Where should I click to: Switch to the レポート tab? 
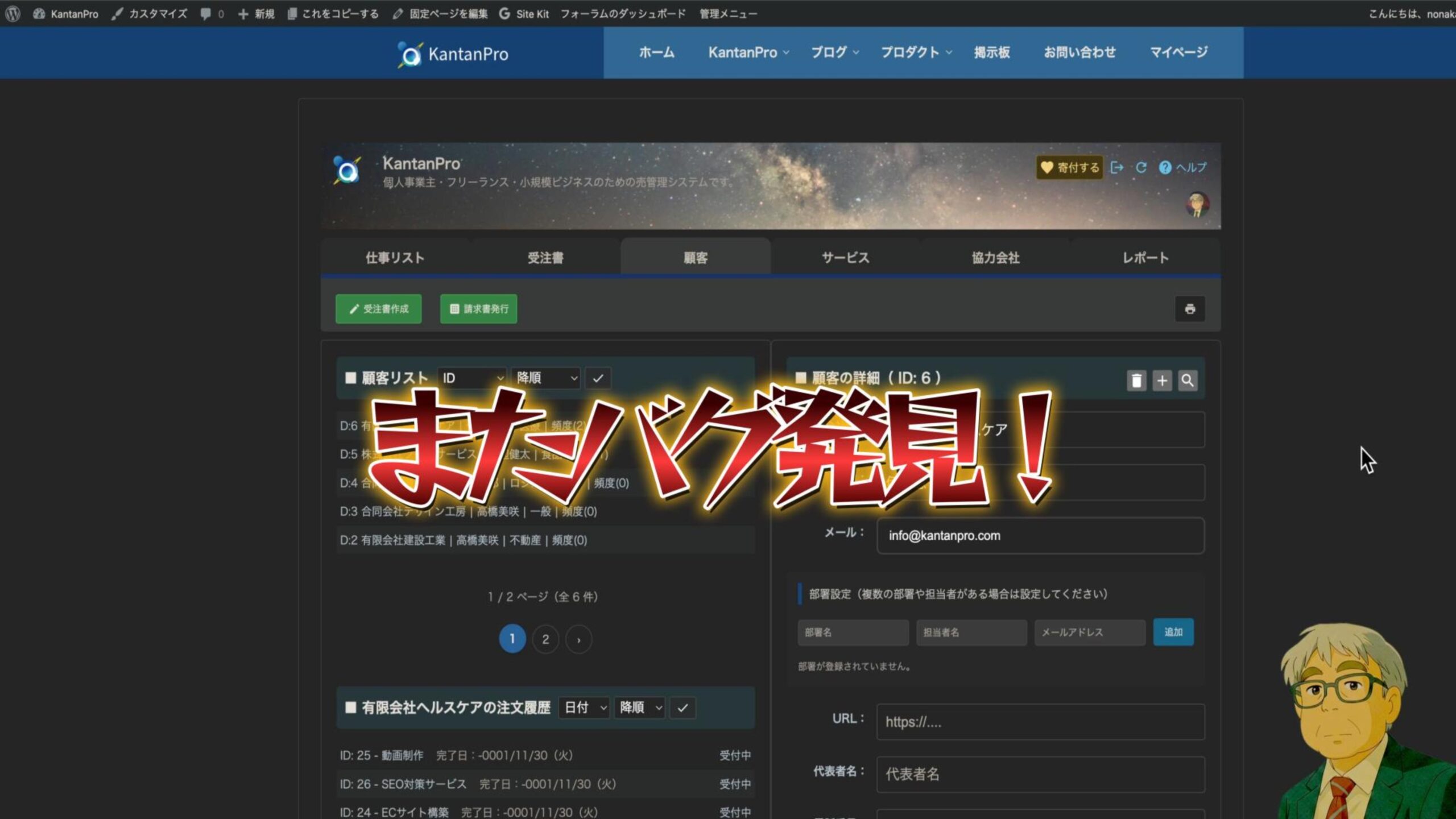click(x=1145, y=258)
